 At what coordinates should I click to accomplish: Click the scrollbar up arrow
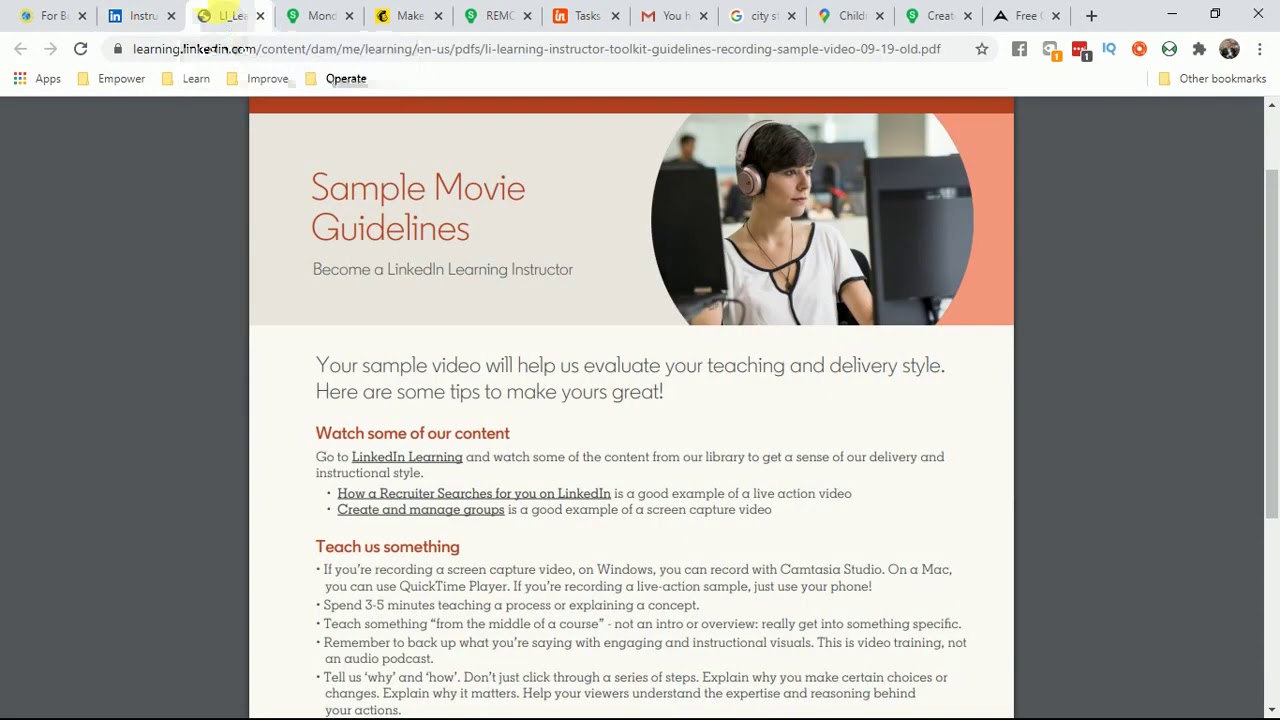pos(1272,104)
